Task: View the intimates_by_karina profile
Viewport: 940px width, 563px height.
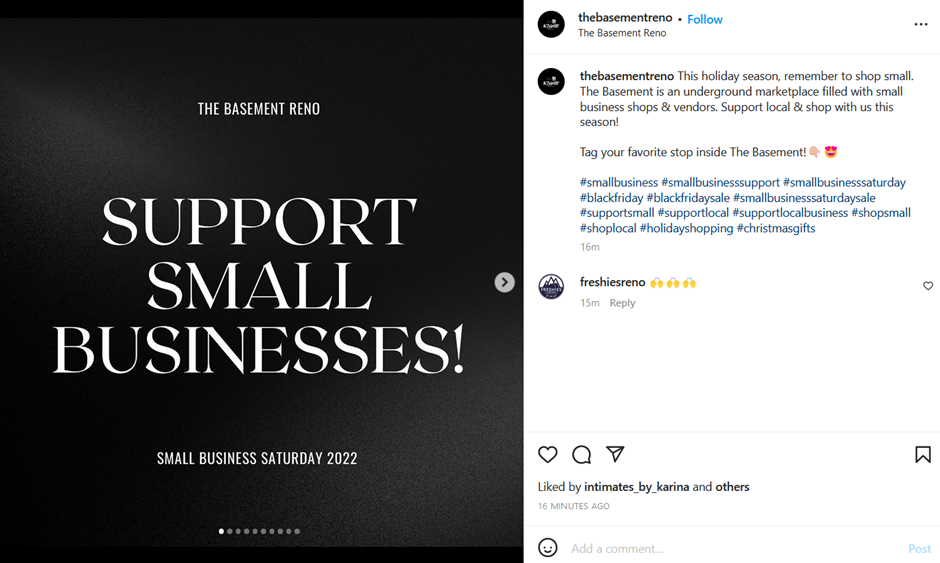Action: click(637, 486)
